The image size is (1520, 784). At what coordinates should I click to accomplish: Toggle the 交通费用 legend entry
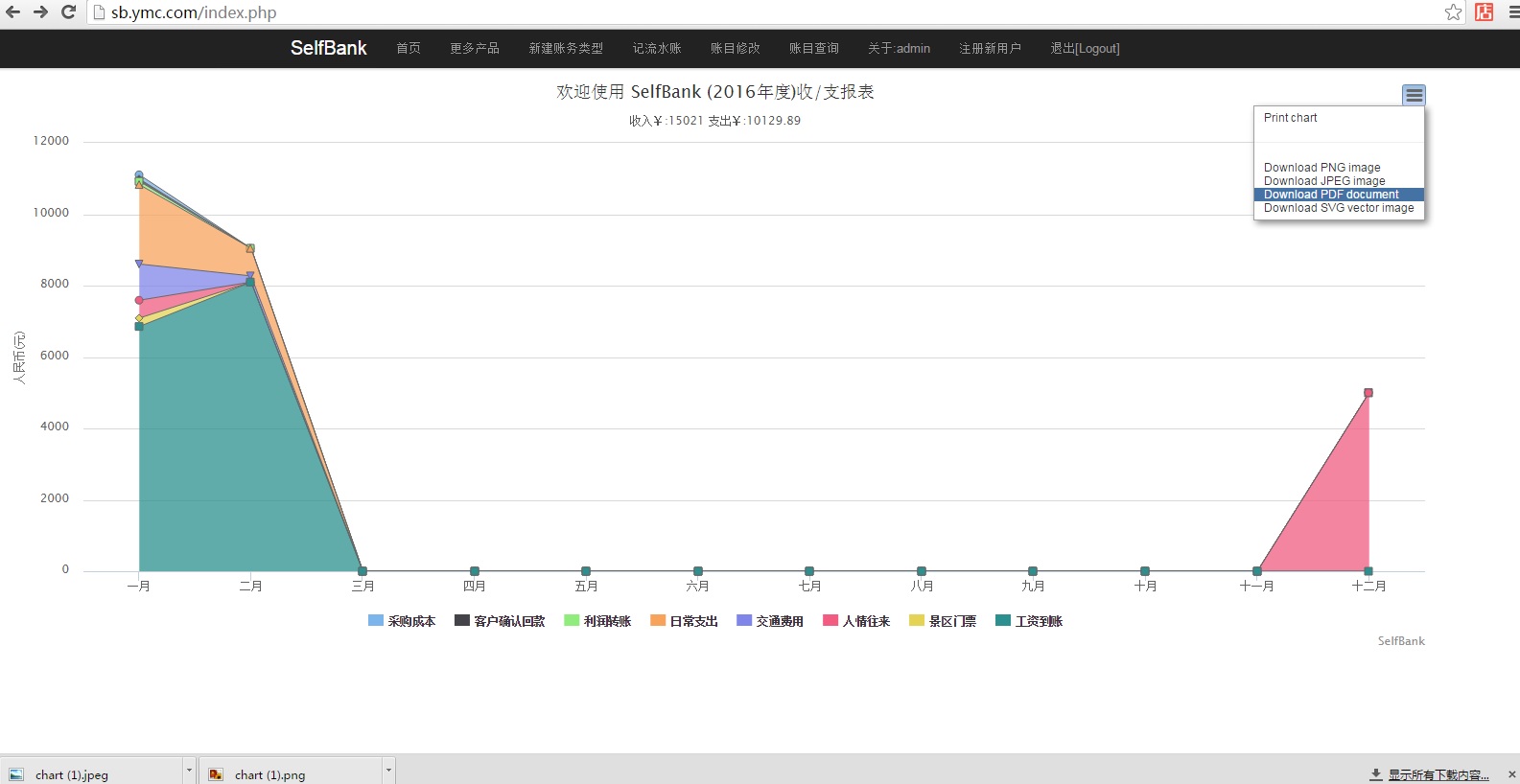click(x=770, y=621)
